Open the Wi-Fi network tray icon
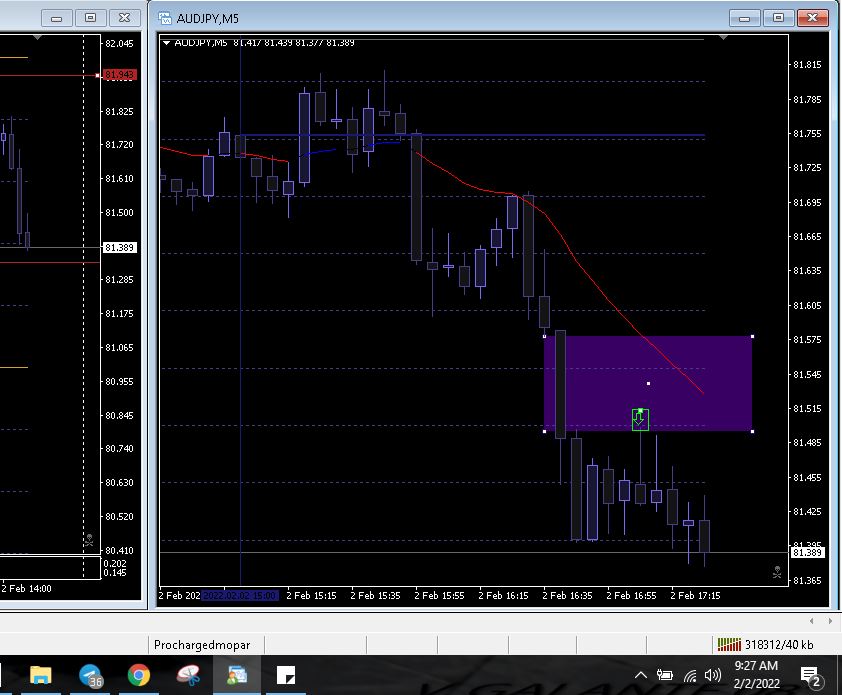Screen dimensions: 842x695 click(690, 676)
